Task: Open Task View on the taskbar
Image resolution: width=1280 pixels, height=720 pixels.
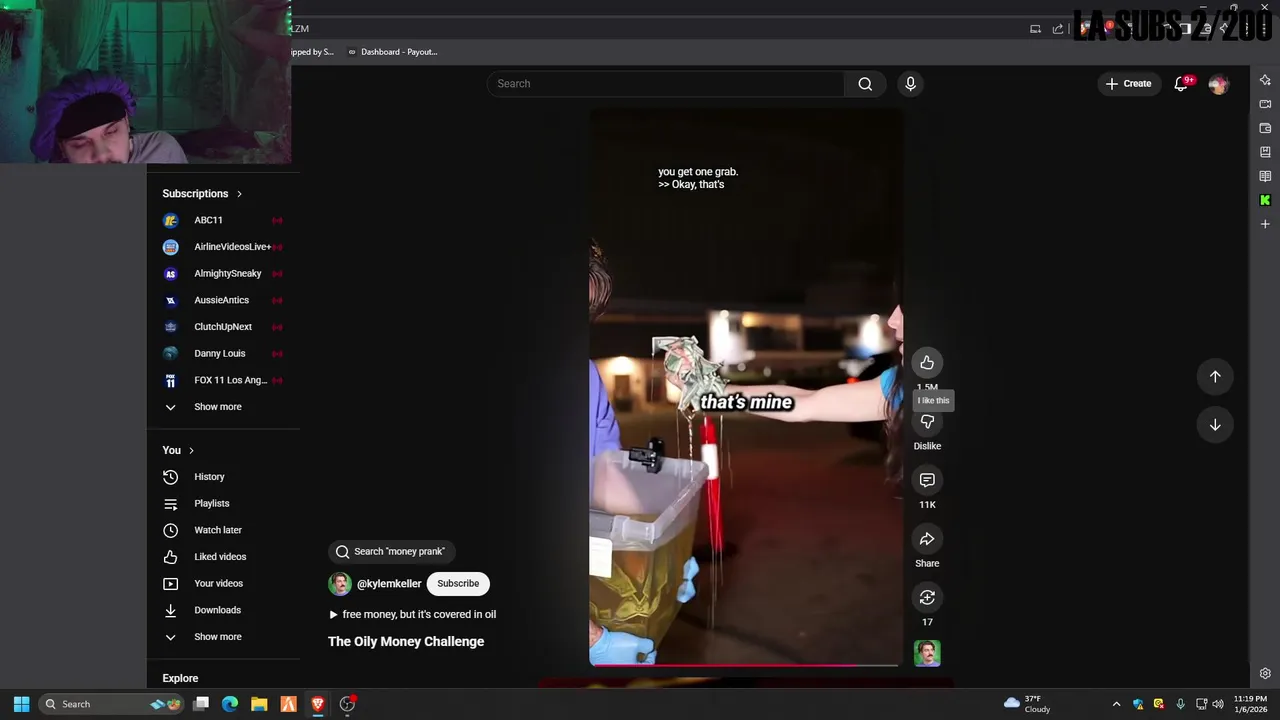Action: coord(201,704)
